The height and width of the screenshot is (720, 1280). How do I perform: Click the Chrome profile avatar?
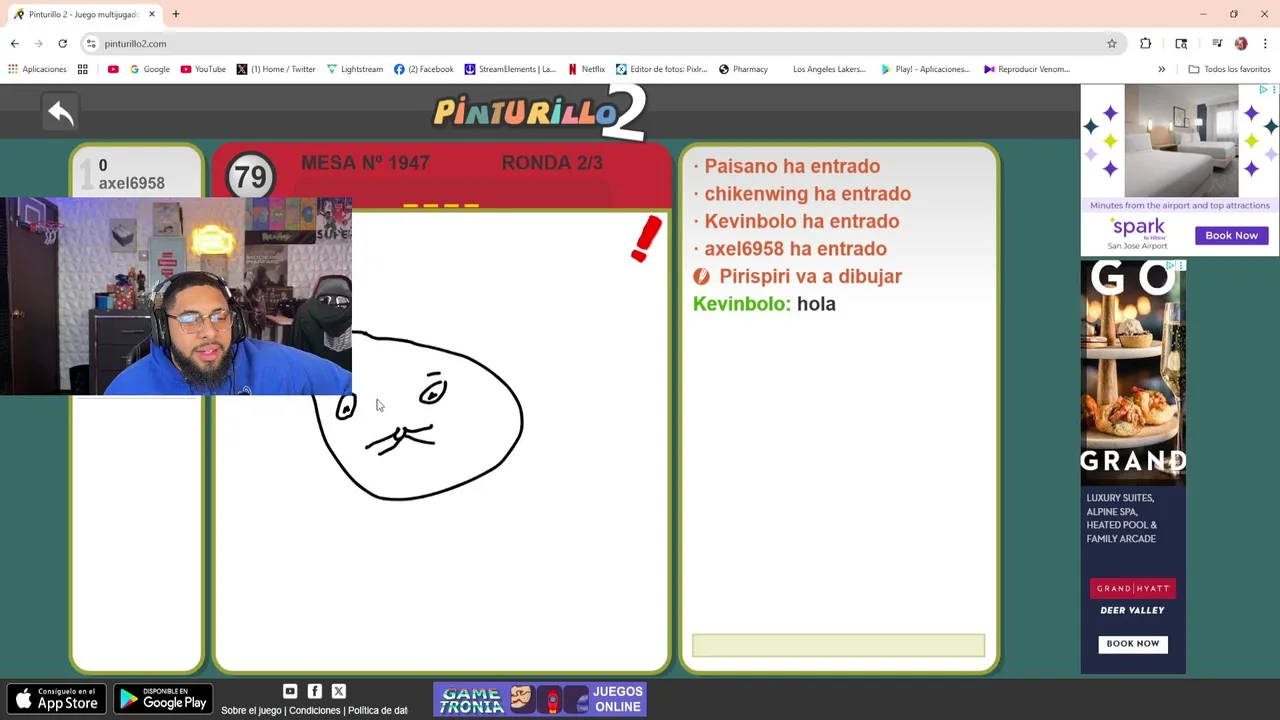coord(1241,43)
